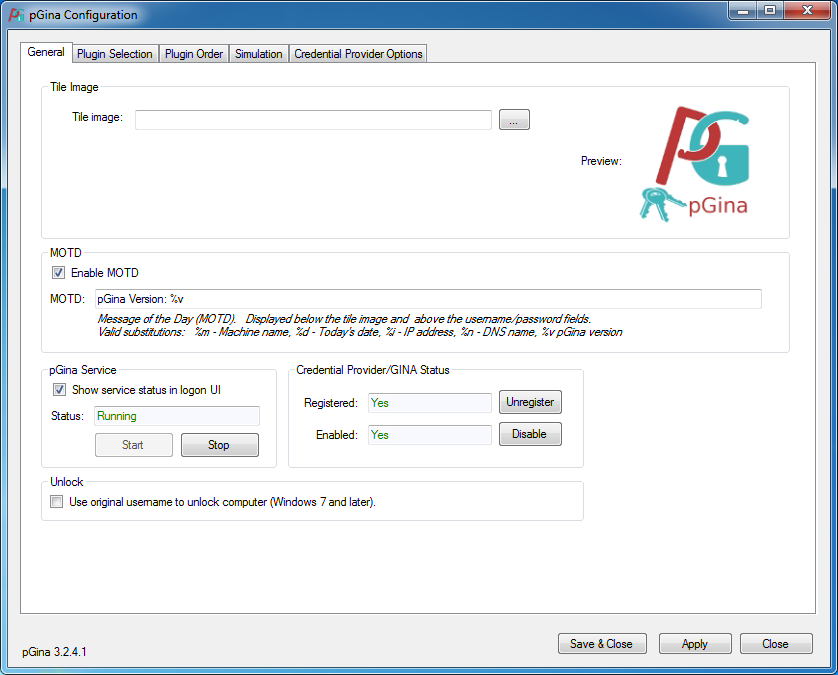Click Save & Close button
838x675 pixels.
pyautogui.click(x=602, y=643)
